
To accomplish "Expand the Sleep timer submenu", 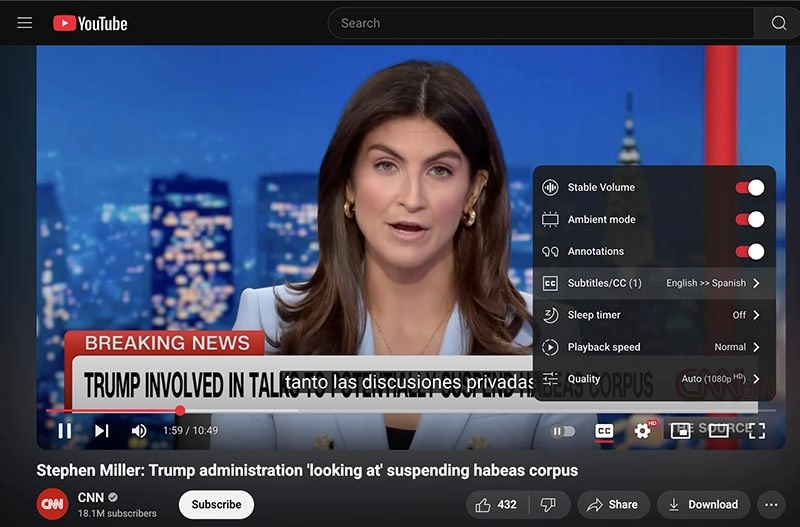I will [654, 315].
